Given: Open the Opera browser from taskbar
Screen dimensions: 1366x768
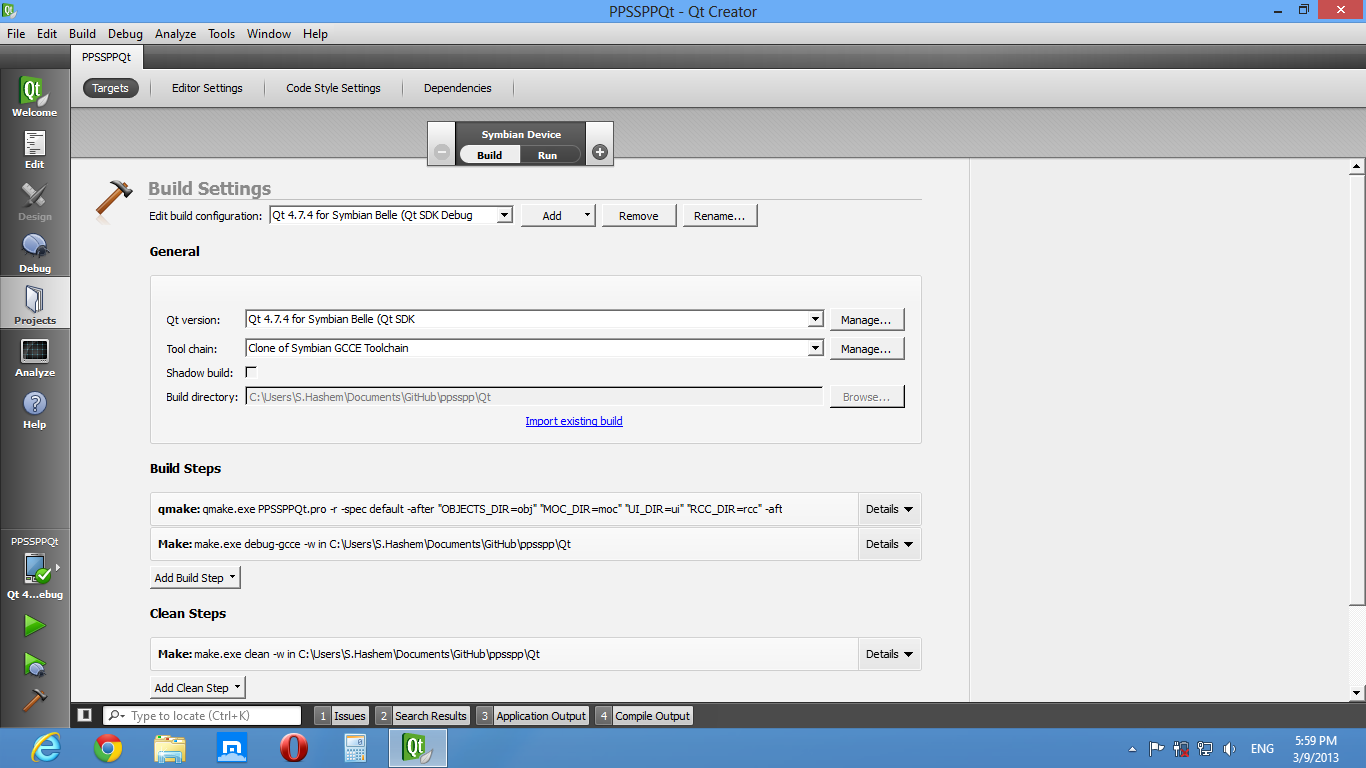Looking at the screenshot, I should tap(294, 748).
